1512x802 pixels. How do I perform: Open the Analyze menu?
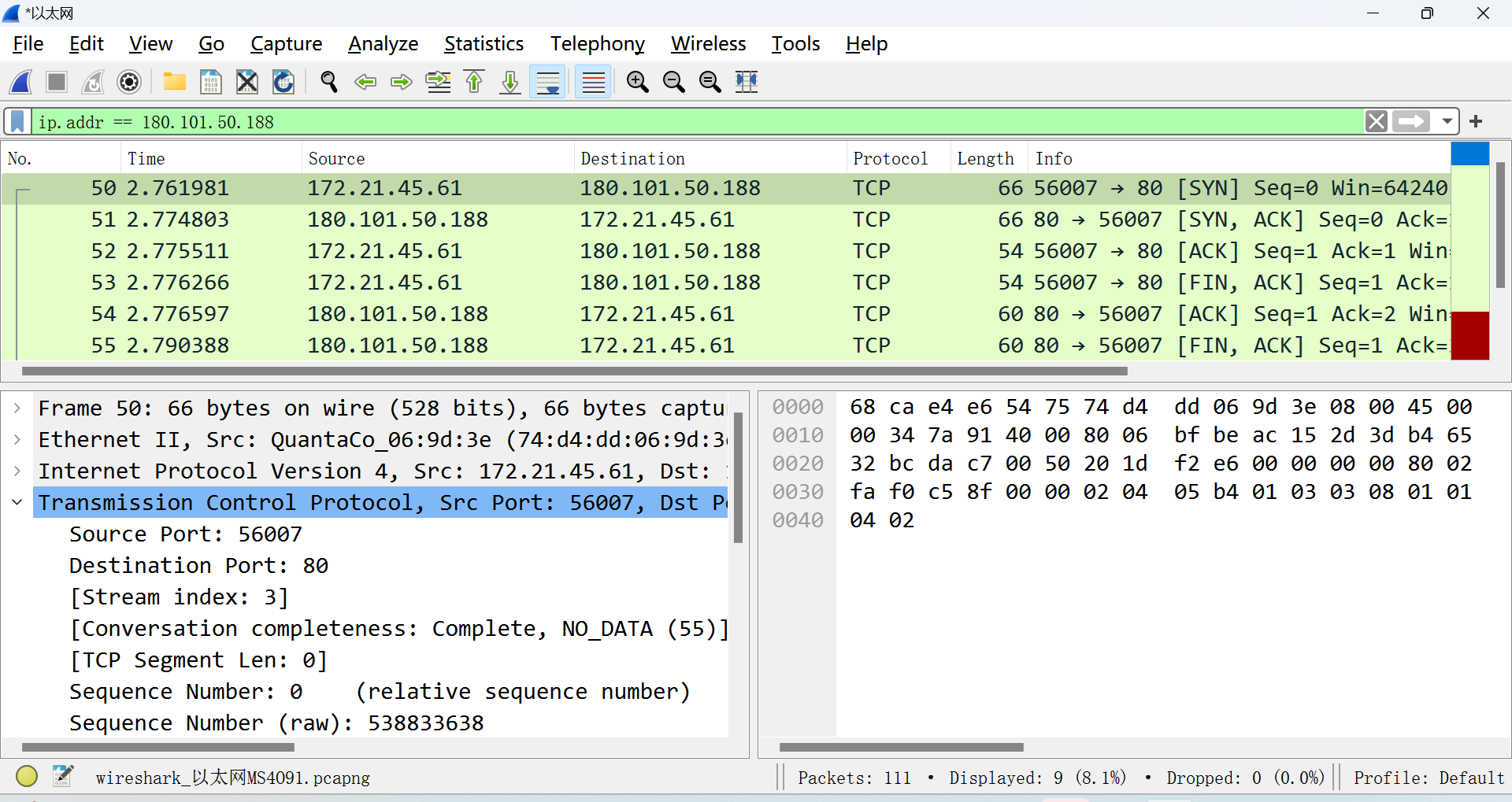(x=383, y=44)
